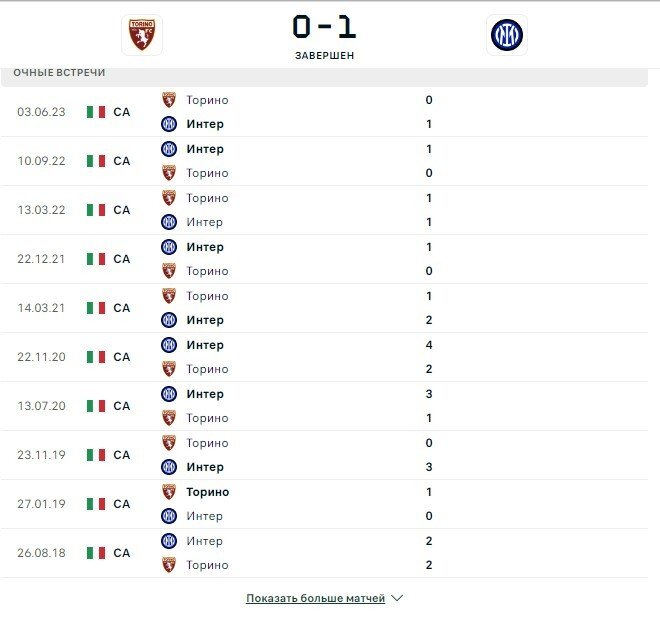Click 'Показать больше матчей' link
The width and height of the screenshot is (660, 617).
click(315, 598)
